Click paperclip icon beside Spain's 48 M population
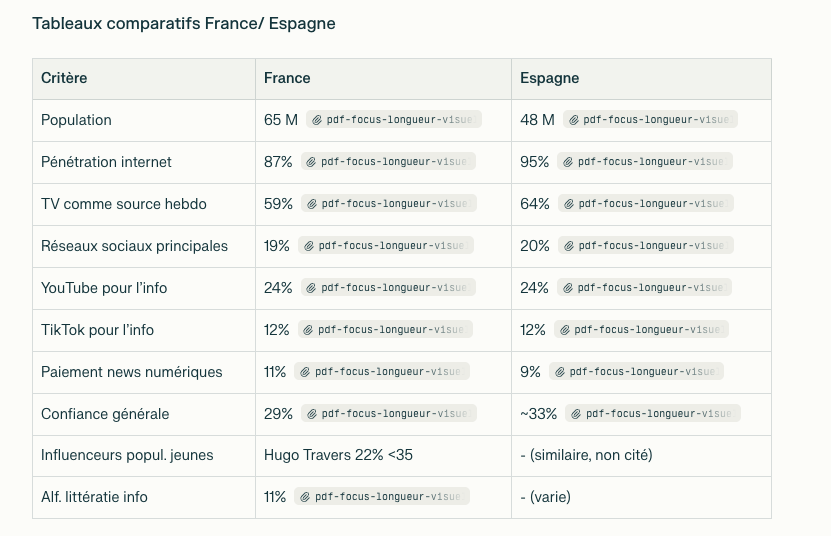 [x=573, y=120]
